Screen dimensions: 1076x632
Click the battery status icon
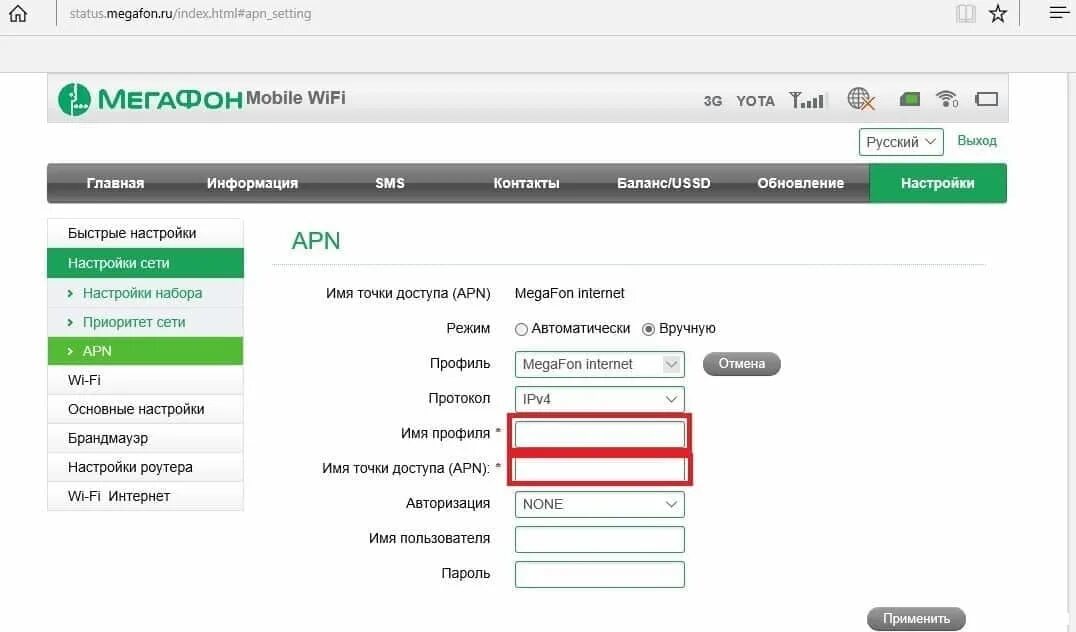coord(986,100)
